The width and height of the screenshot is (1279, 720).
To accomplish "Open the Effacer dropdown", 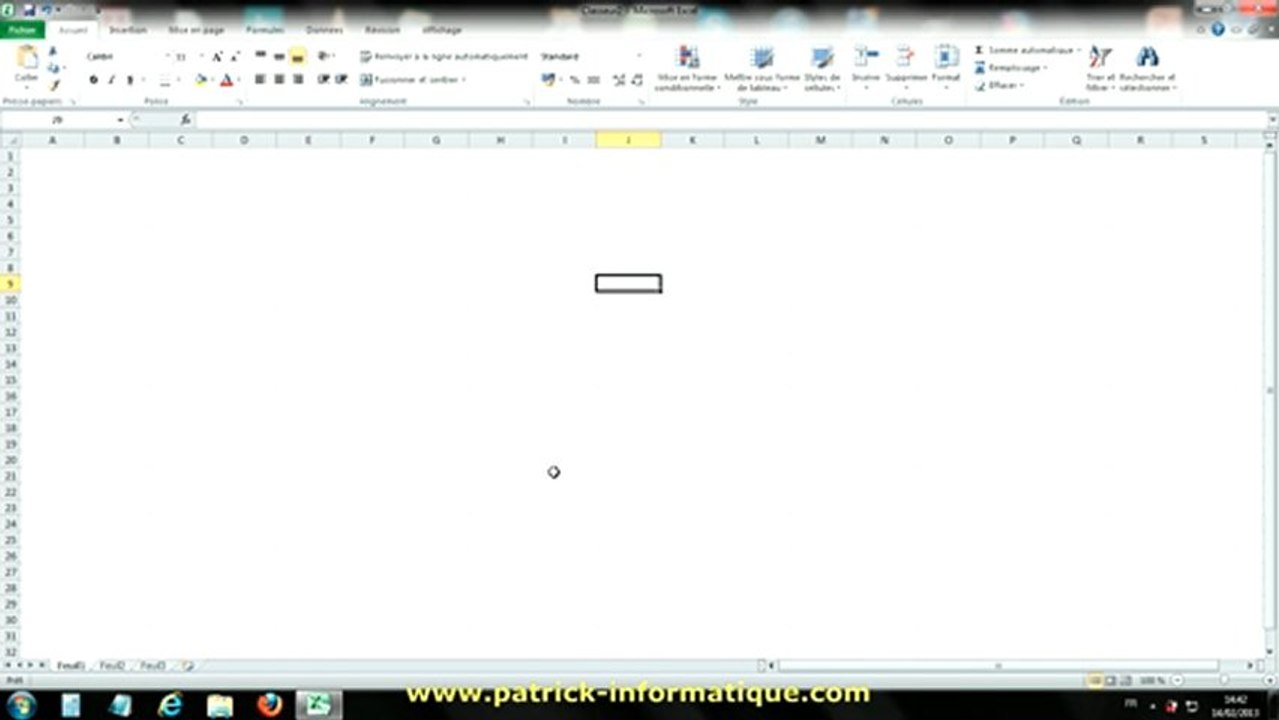I will pos(999,86).
